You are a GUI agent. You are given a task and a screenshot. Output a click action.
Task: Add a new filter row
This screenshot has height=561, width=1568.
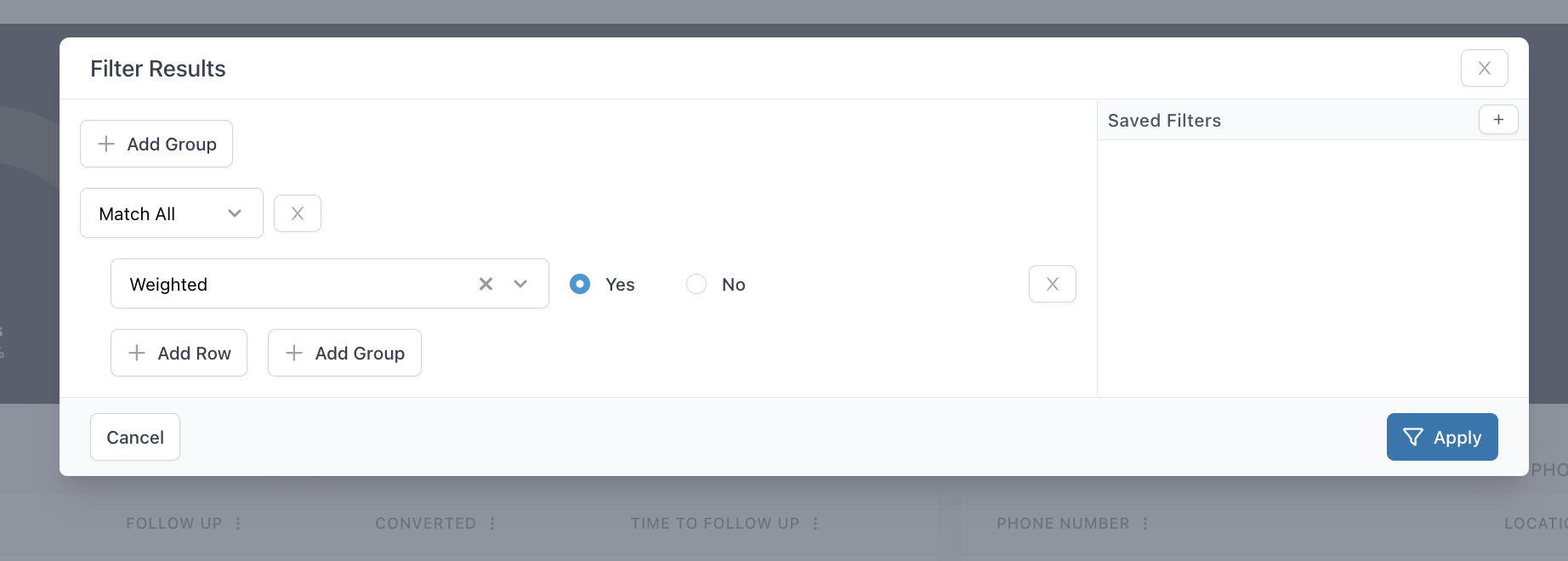[x=179, y=353]
